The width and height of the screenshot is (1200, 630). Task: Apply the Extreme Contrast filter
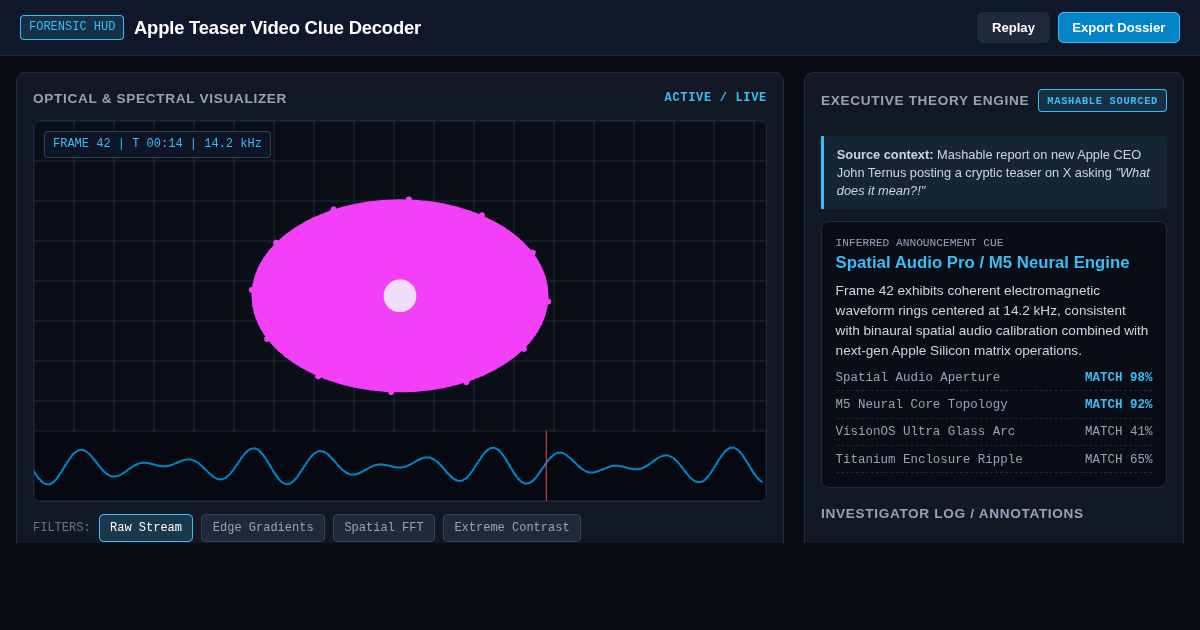point(512,528)
